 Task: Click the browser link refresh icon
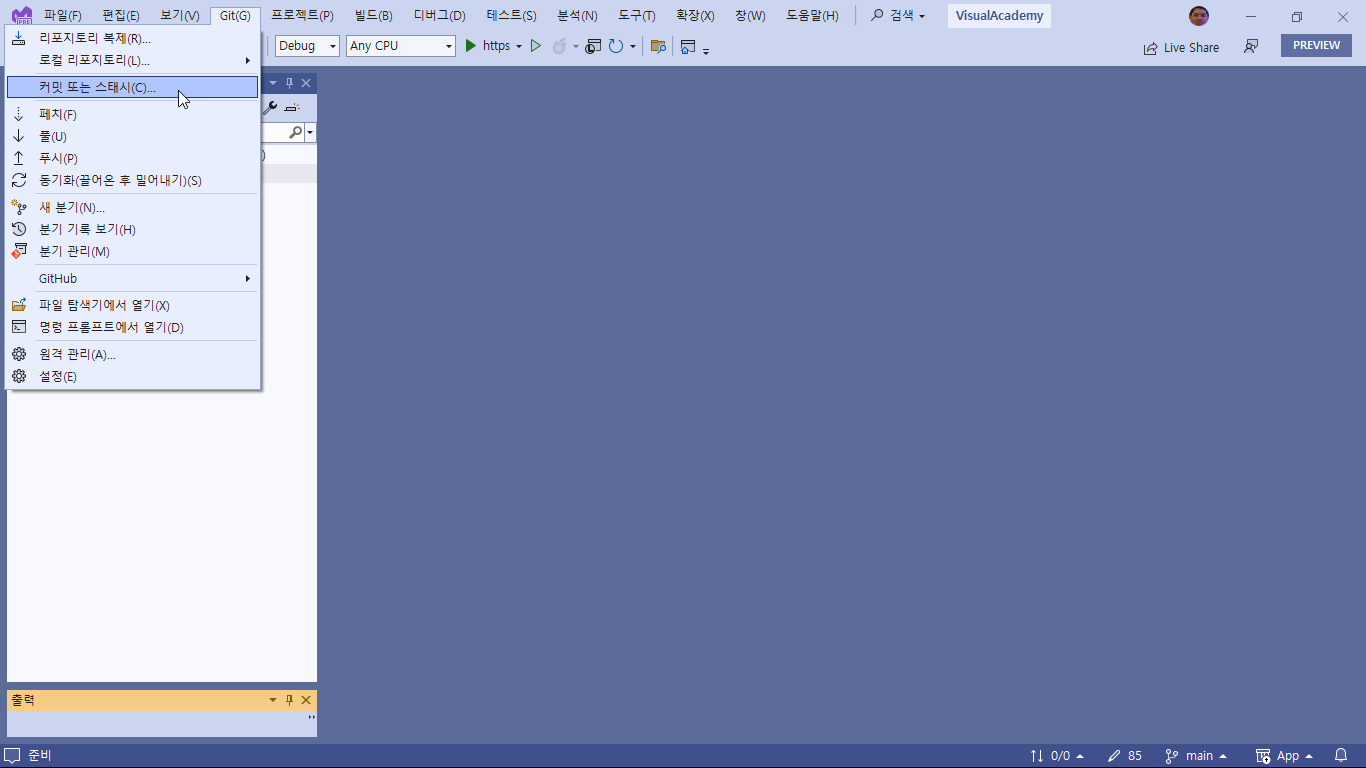(616, 46)
